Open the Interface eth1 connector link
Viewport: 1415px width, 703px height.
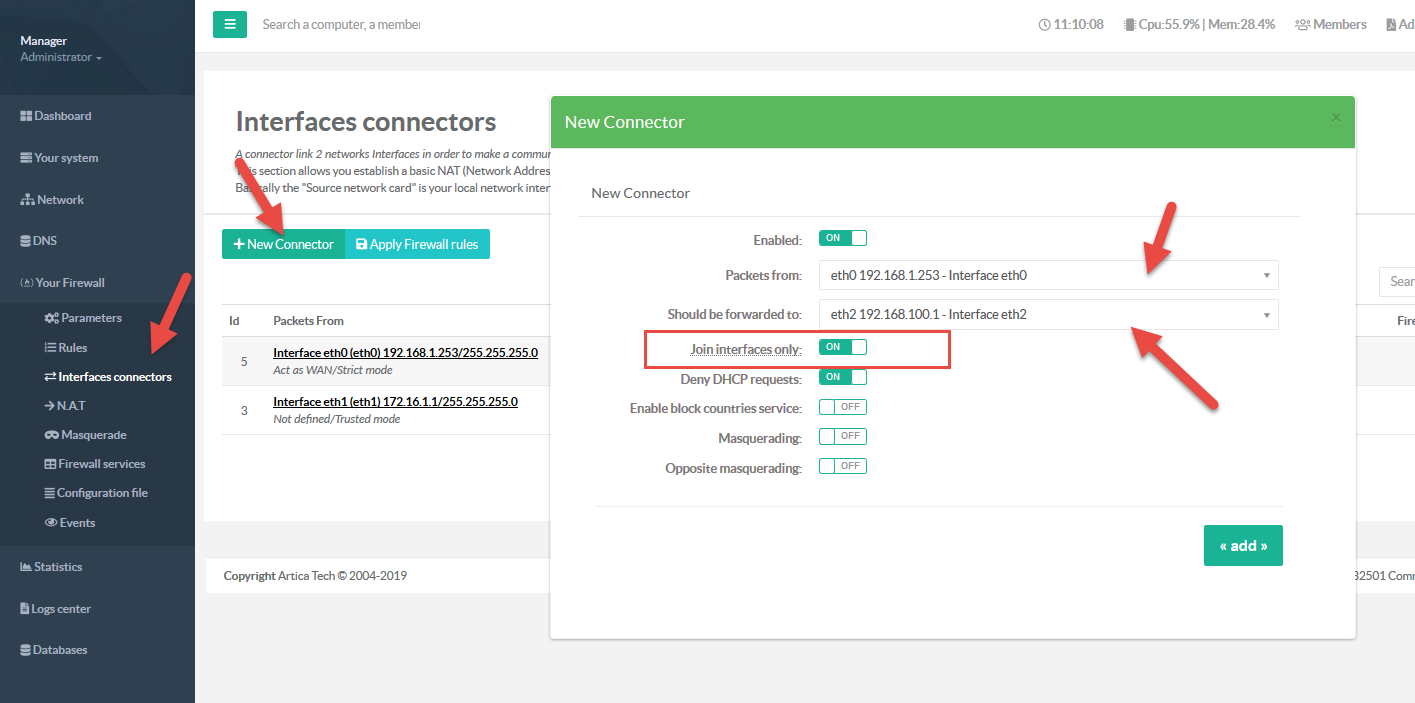tap(395, 402)
